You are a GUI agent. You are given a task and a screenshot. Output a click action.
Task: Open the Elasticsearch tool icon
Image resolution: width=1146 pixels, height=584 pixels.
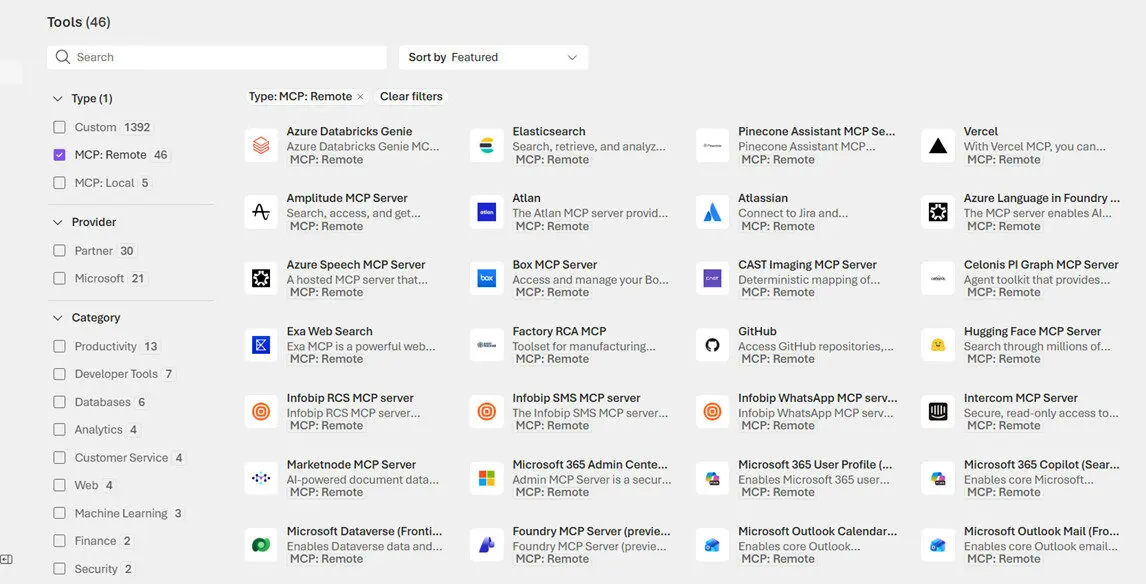(487, 145)
